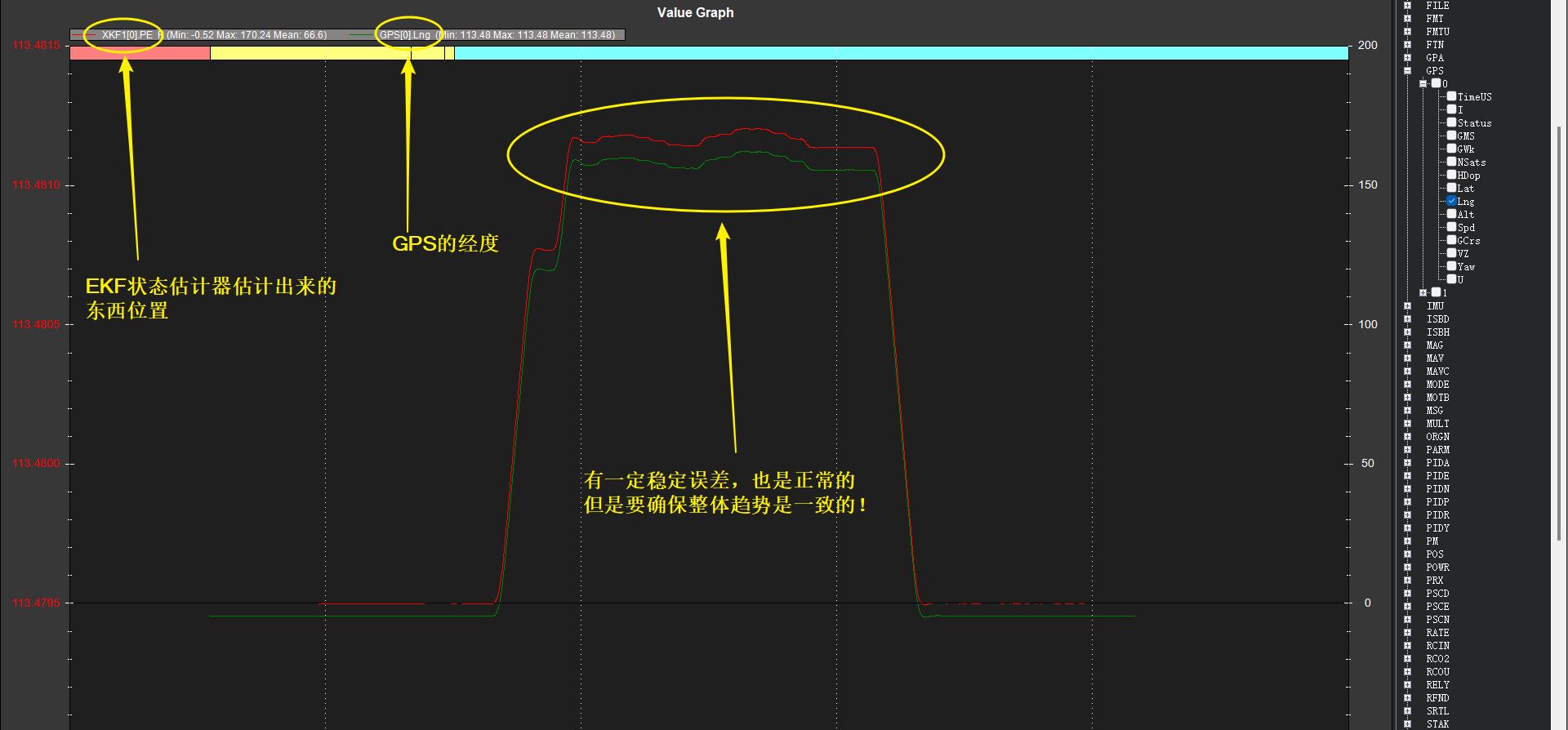
Task: Select the PIDR tree item
Action: tap(1437, 515)
